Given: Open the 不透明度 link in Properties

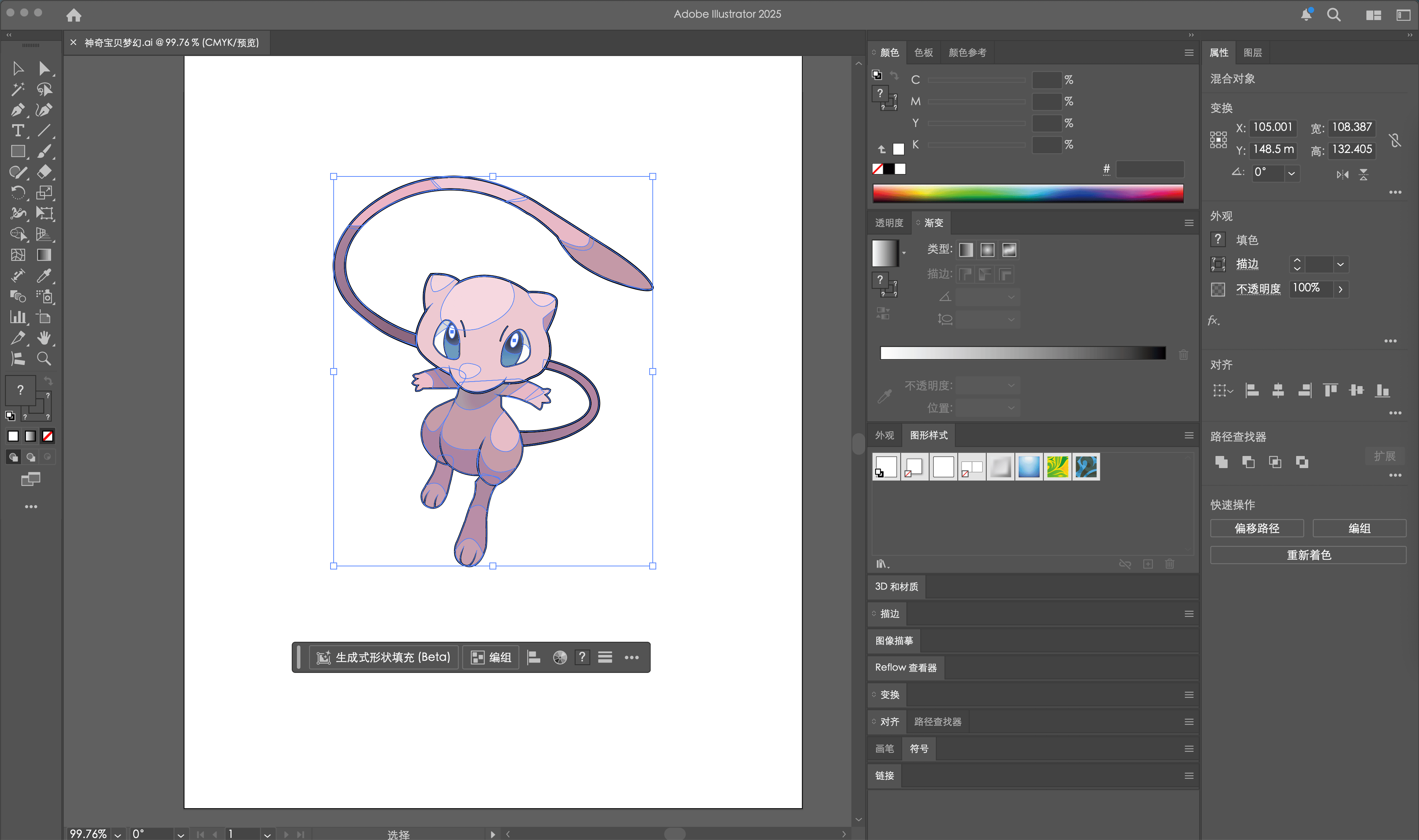Looking at the screenshot, I should [x=1258, y=289].
